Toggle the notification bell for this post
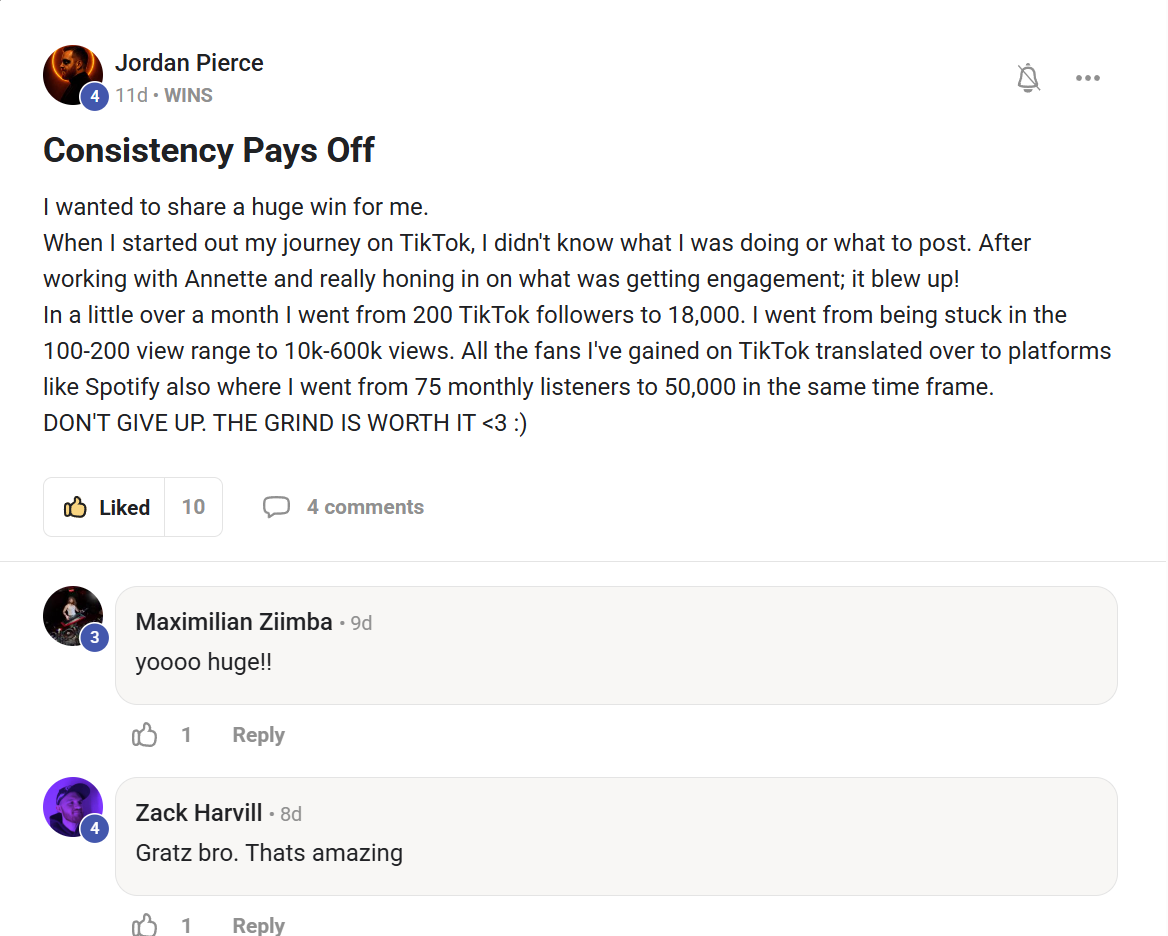Viewport: 1168px width, 936px height. click(1028, 78)
